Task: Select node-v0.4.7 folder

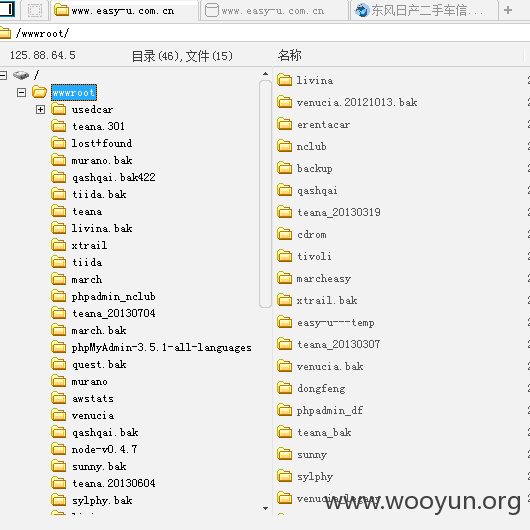Action: pyautogui.click(x=104, y=449)
